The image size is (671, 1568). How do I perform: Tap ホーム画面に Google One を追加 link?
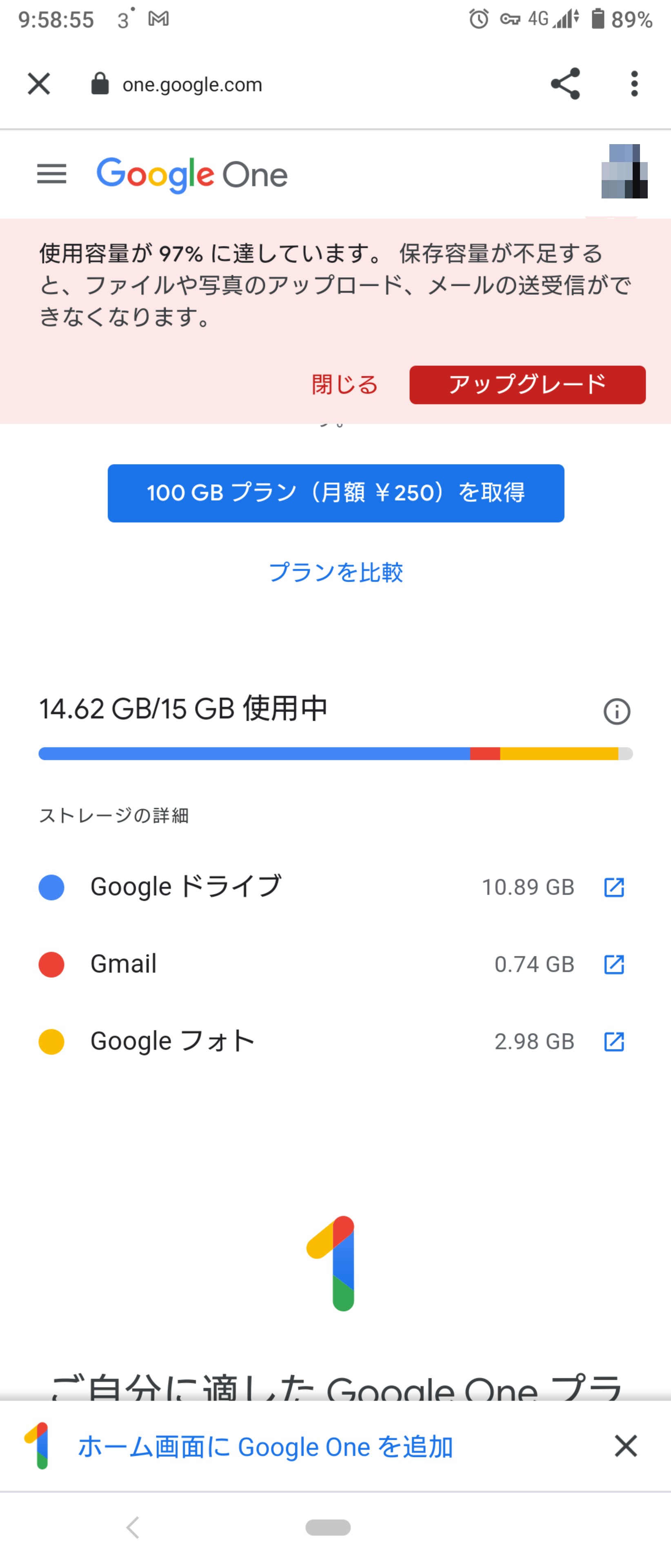coord(265,1446)
